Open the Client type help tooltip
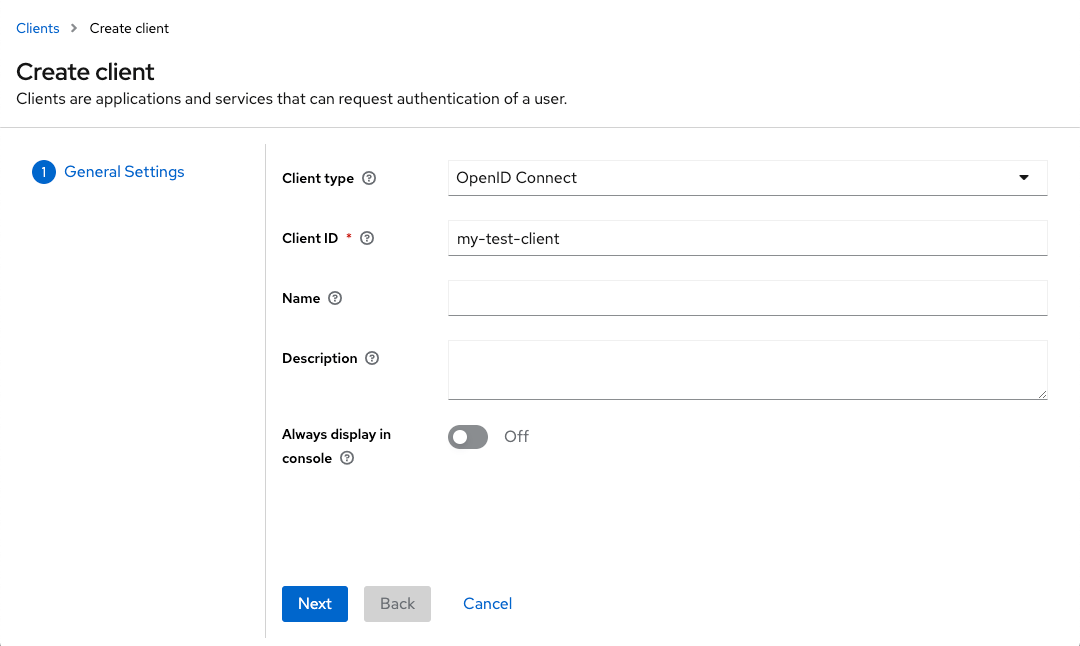1080x646 pixels. [x=369, y=178]
